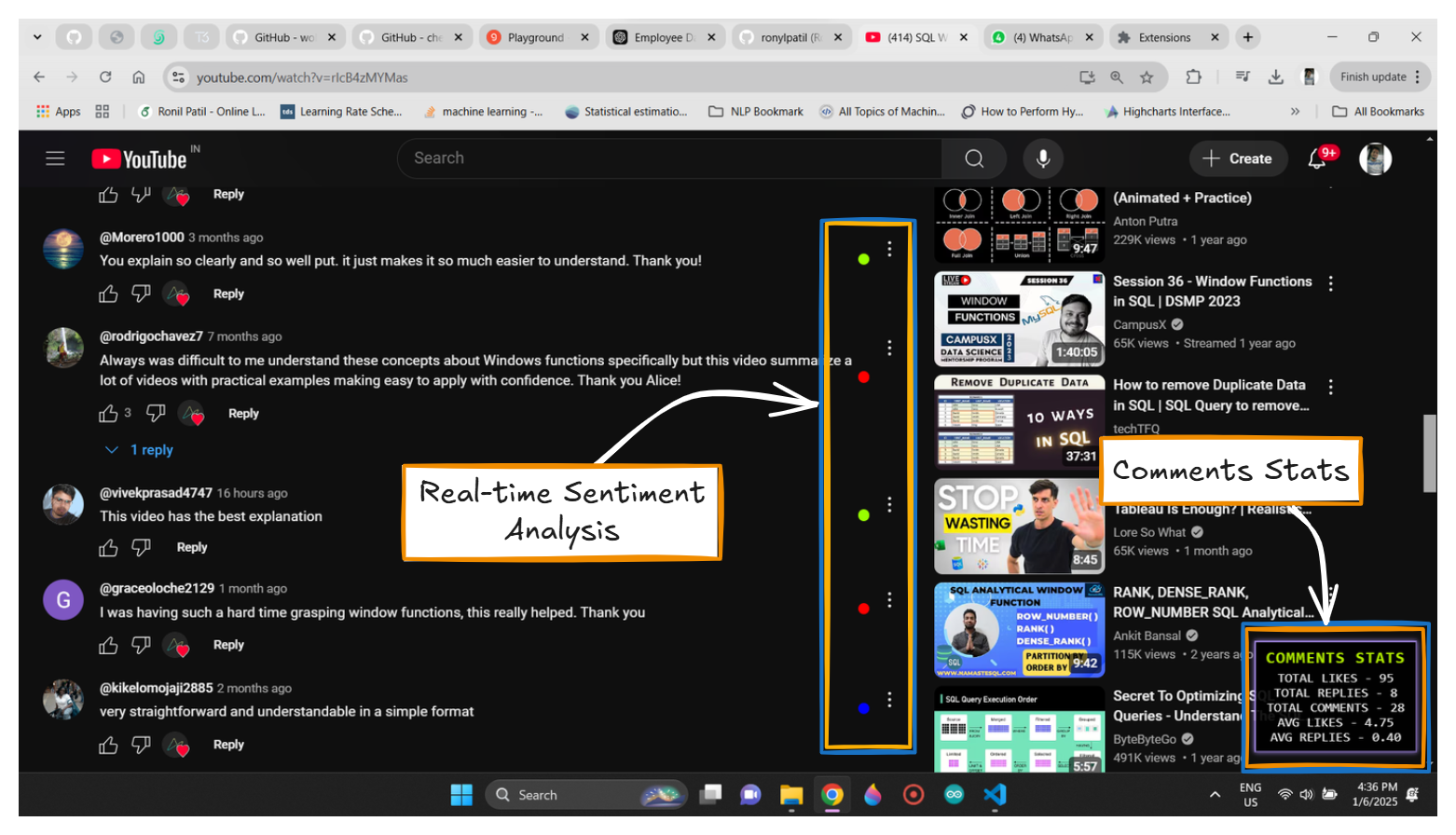
Task: Dislike the comment by @vivekprasad4747
Action: coord(141,548)
